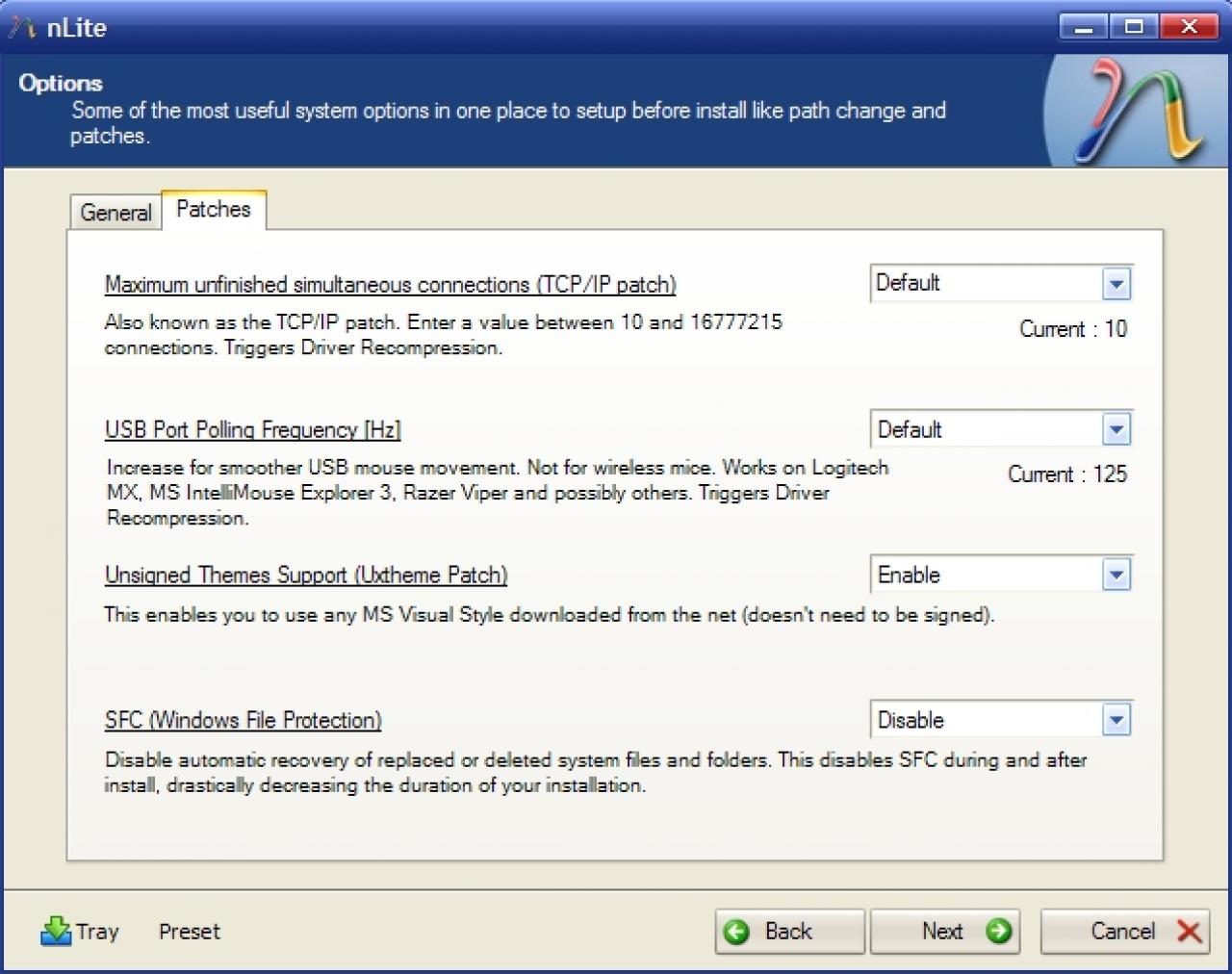Open the SFC Windows File Protection dropdown
Screen dimensions: 1232x974
click(x=1001, y=720)
